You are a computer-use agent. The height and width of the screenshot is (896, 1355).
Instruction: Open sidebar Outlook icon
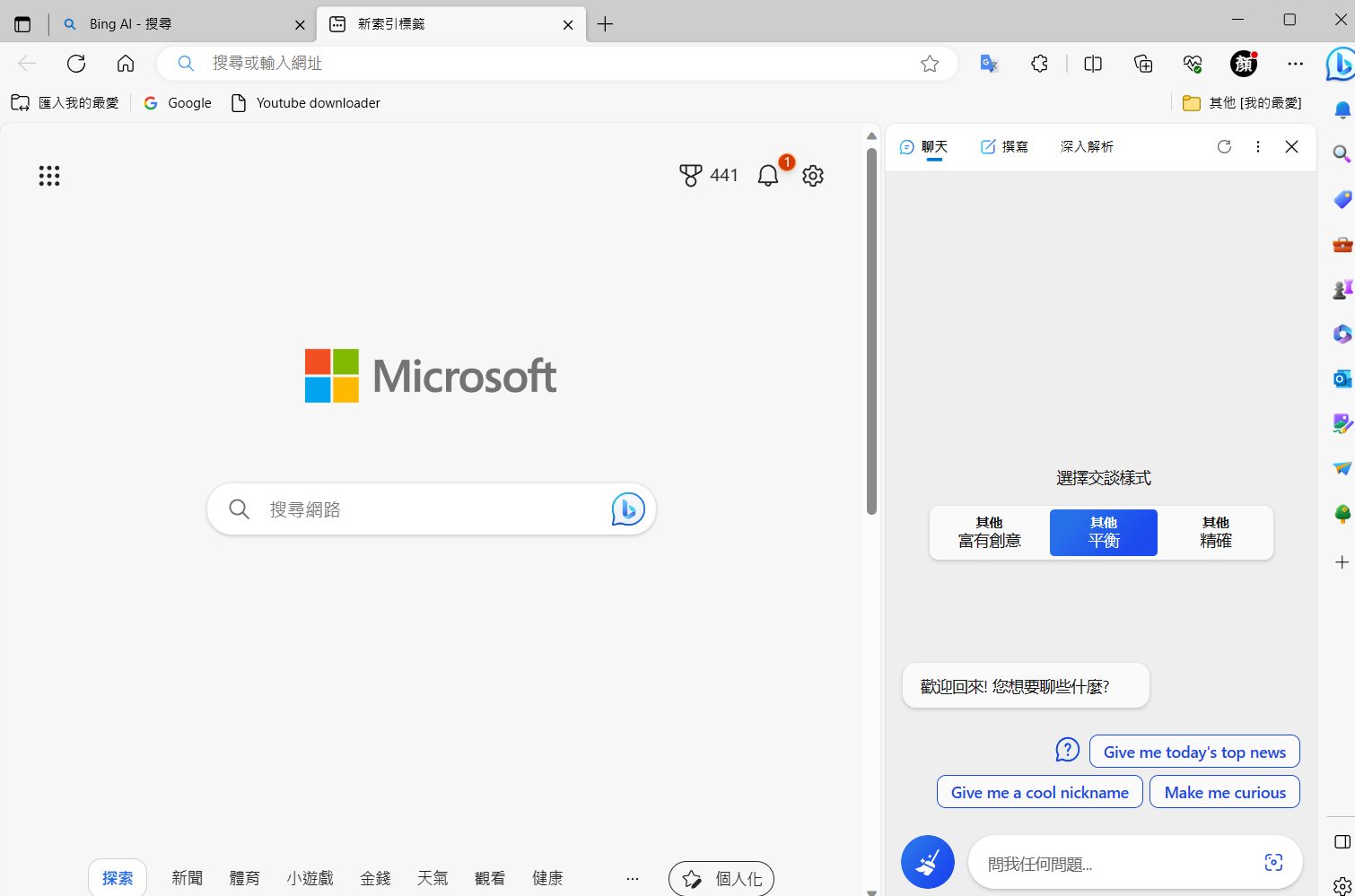(1342, 378)
